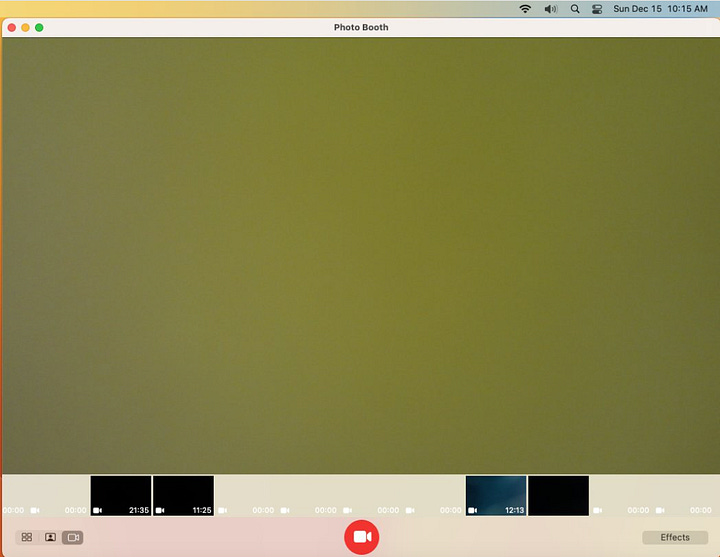
Task: Select the video clip thumbnail lasting 21:35
Action: [x=121, y=495]
